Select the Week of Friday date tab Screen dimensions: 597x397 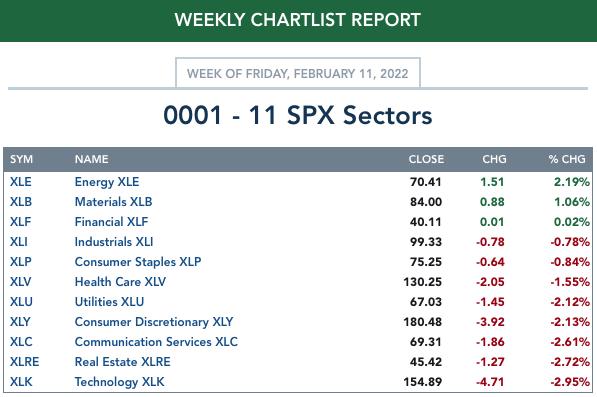(298, 73)
